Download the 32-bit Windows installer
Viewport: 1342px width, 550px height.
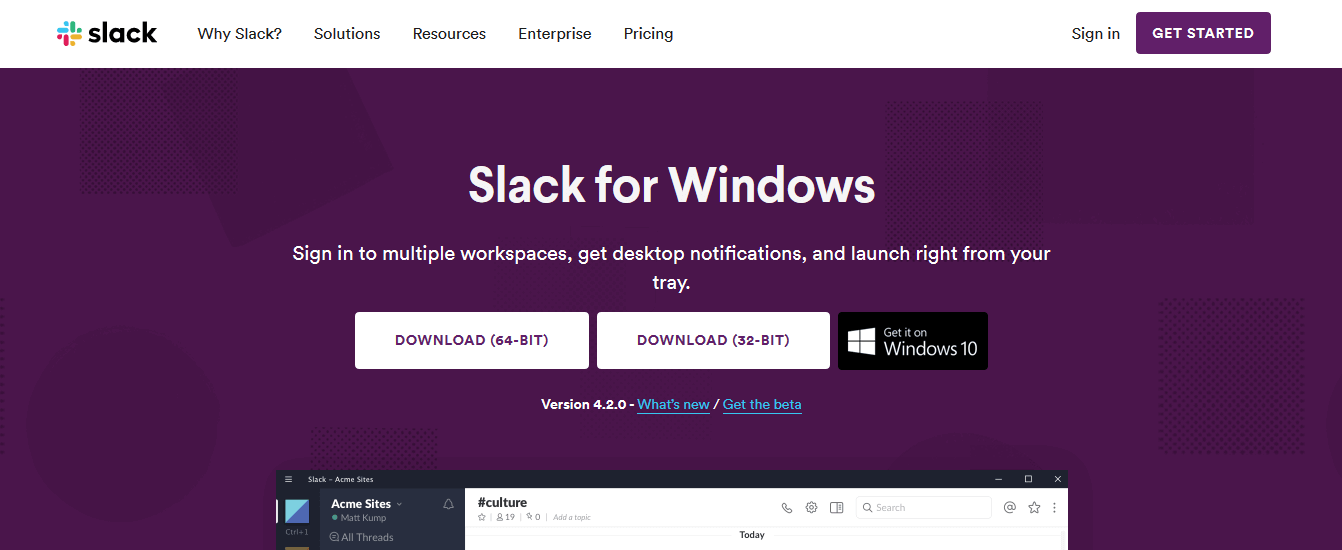(713, 340)
